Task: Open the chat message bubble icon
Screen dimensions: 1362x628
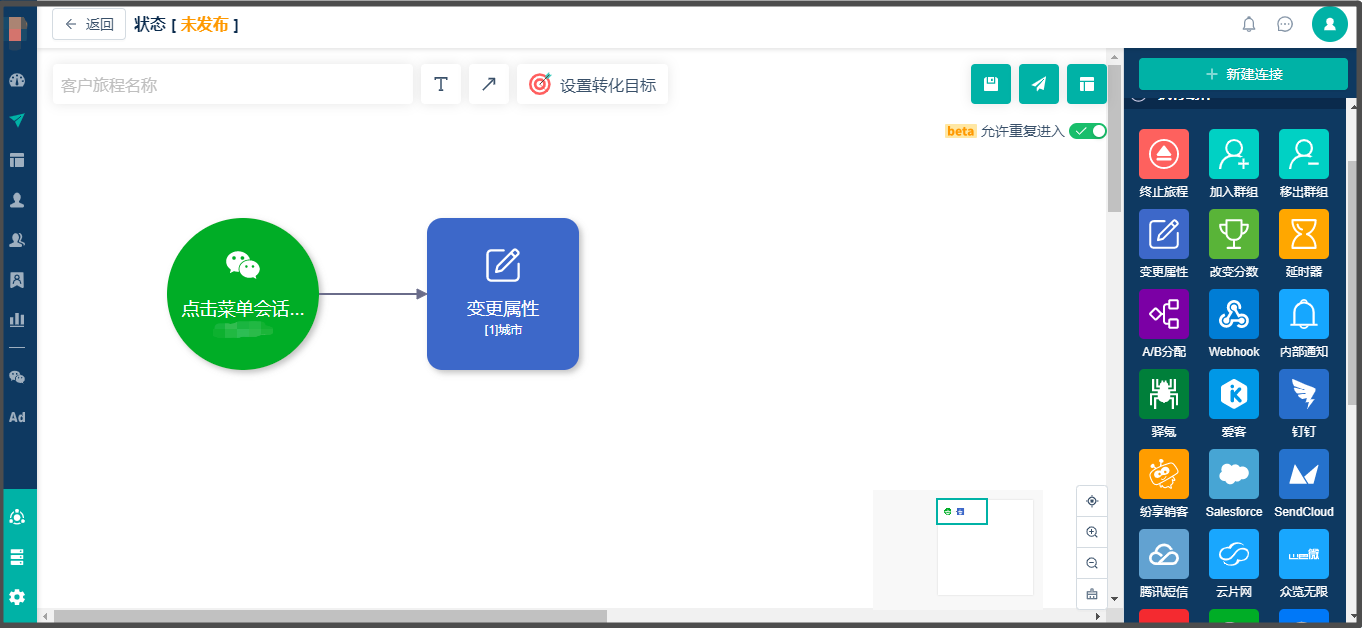Action: [x=1286, y=24]
